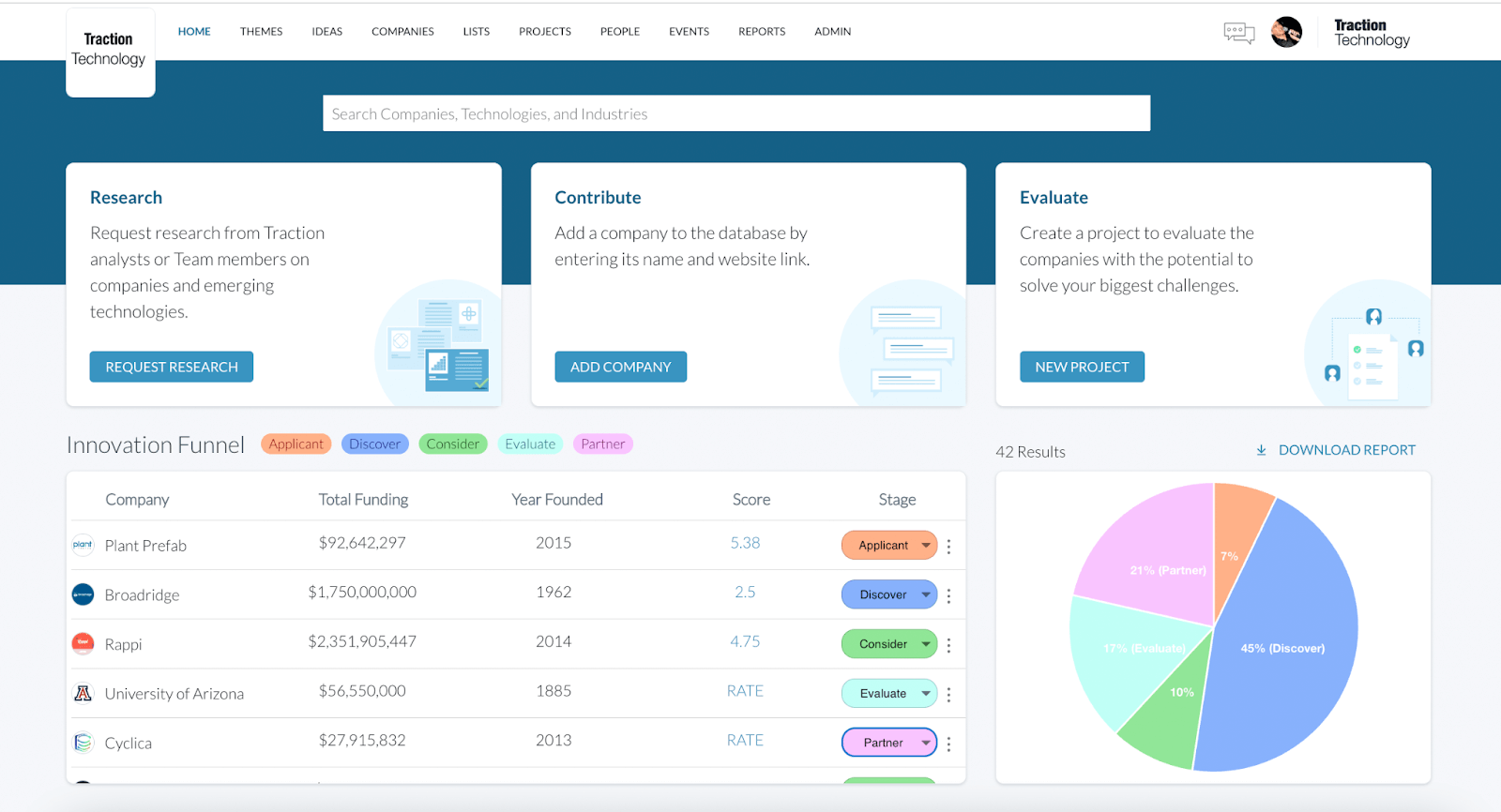Toggle the Applicant funnel filter tag

point(296,444)
